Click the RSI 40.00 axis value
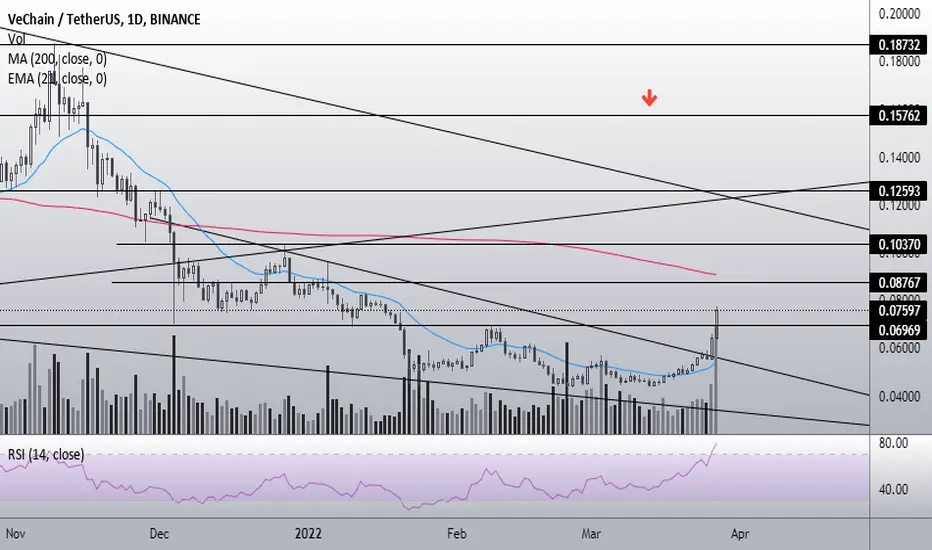This screenshot has width=932, height=550. click(x=893, y=489)
